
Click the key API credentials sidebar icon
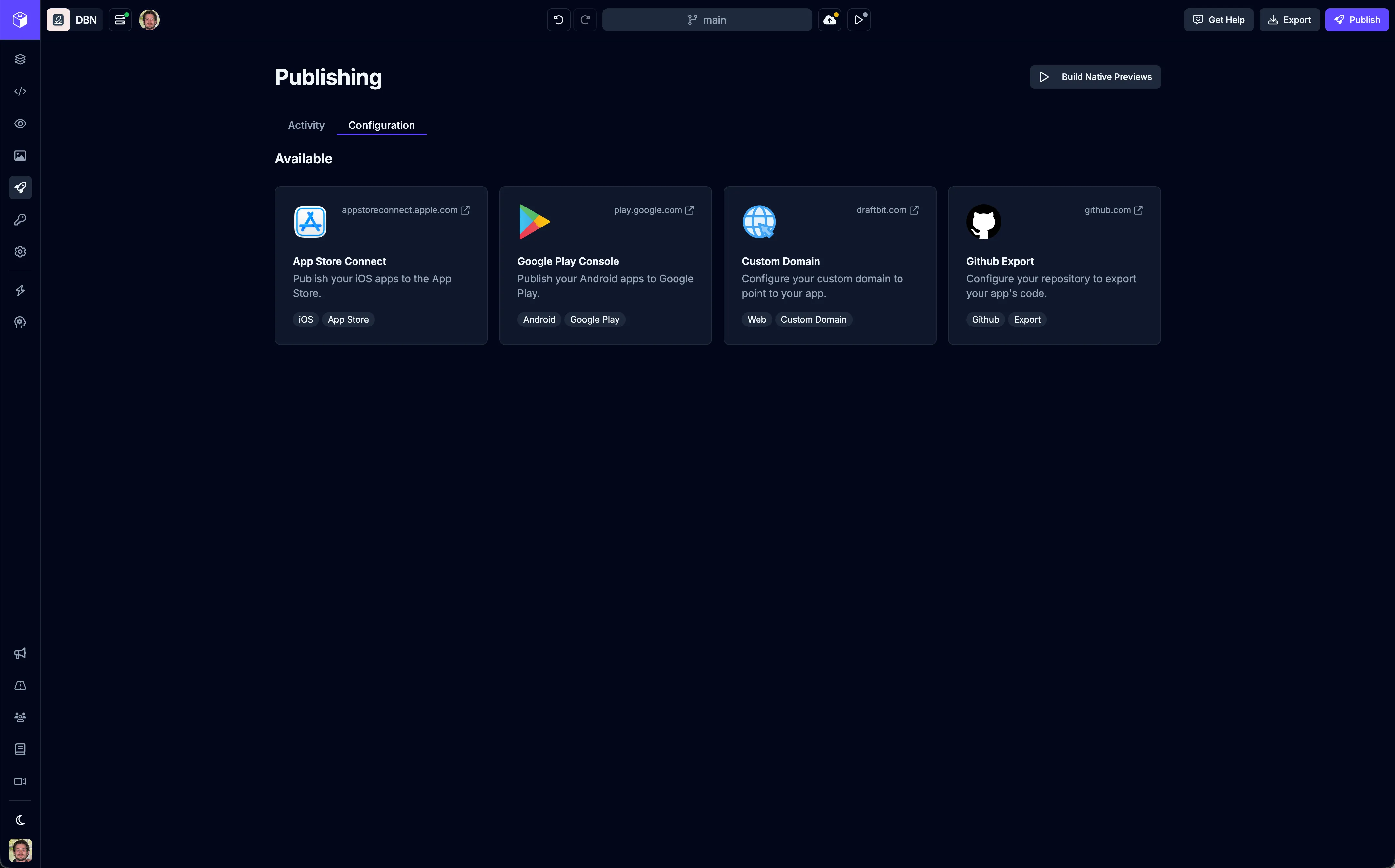[20, 219]
